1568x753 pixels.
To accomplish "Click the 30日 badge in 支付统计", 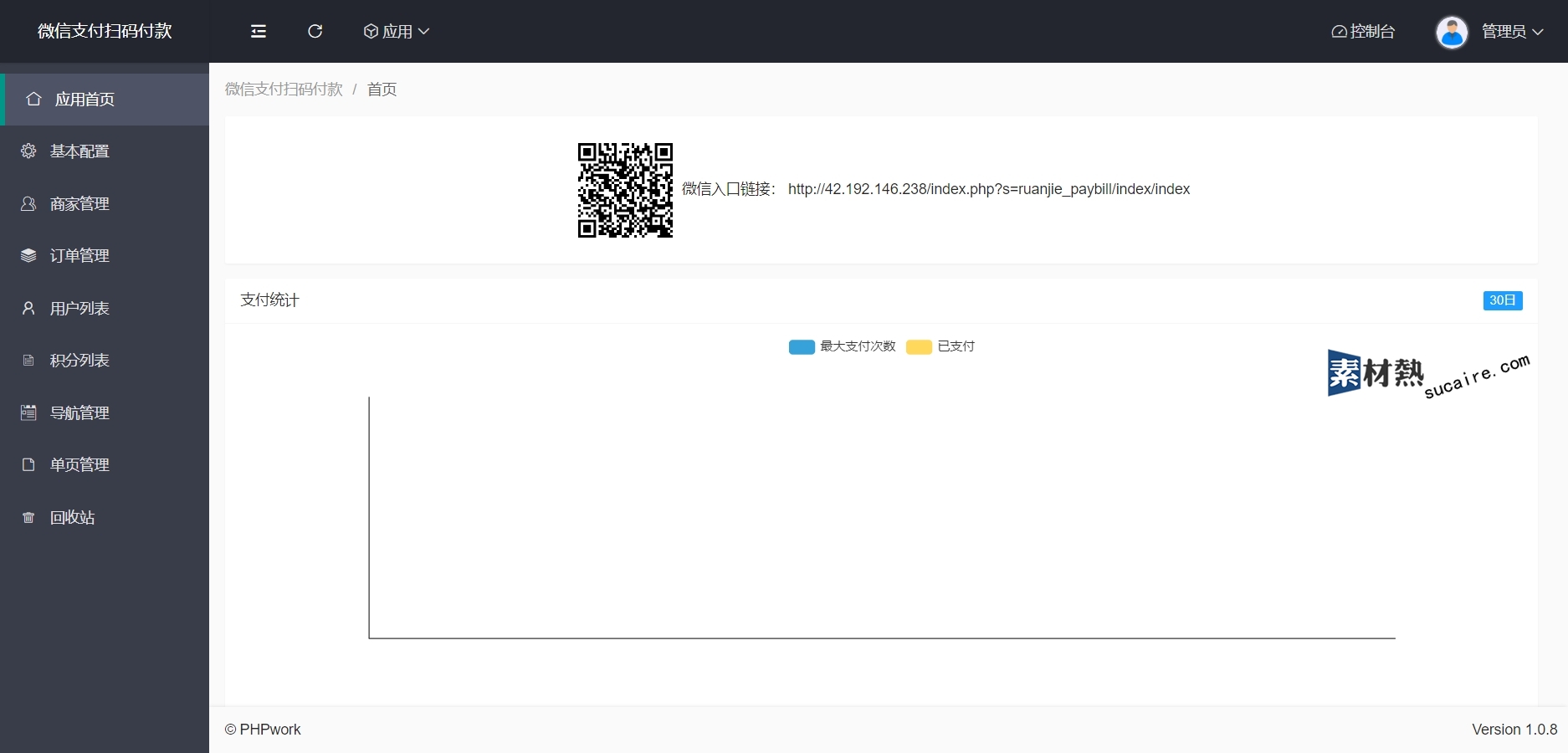I will click(1503, 300).
